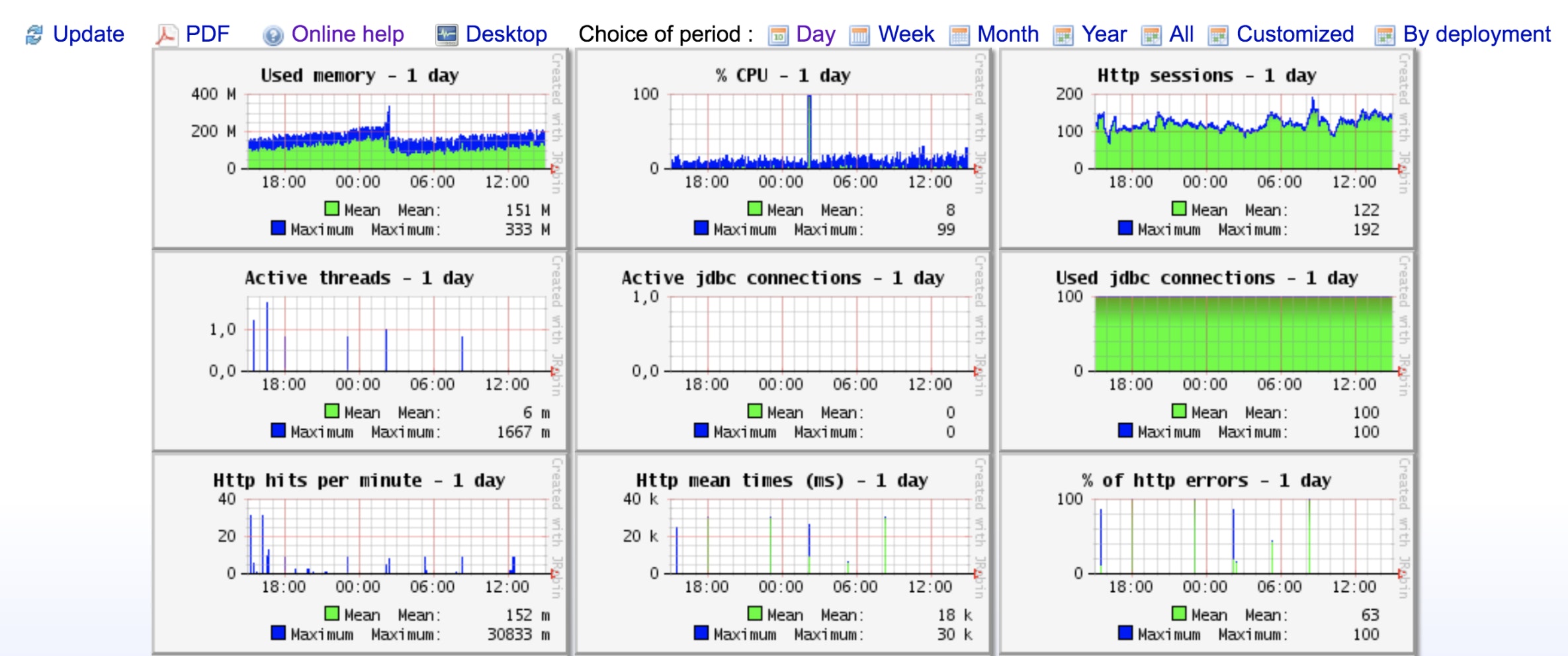Click the Year calendar icon
The height and width of the screenshot is (656, 1568).
(x=1063, y=34)
